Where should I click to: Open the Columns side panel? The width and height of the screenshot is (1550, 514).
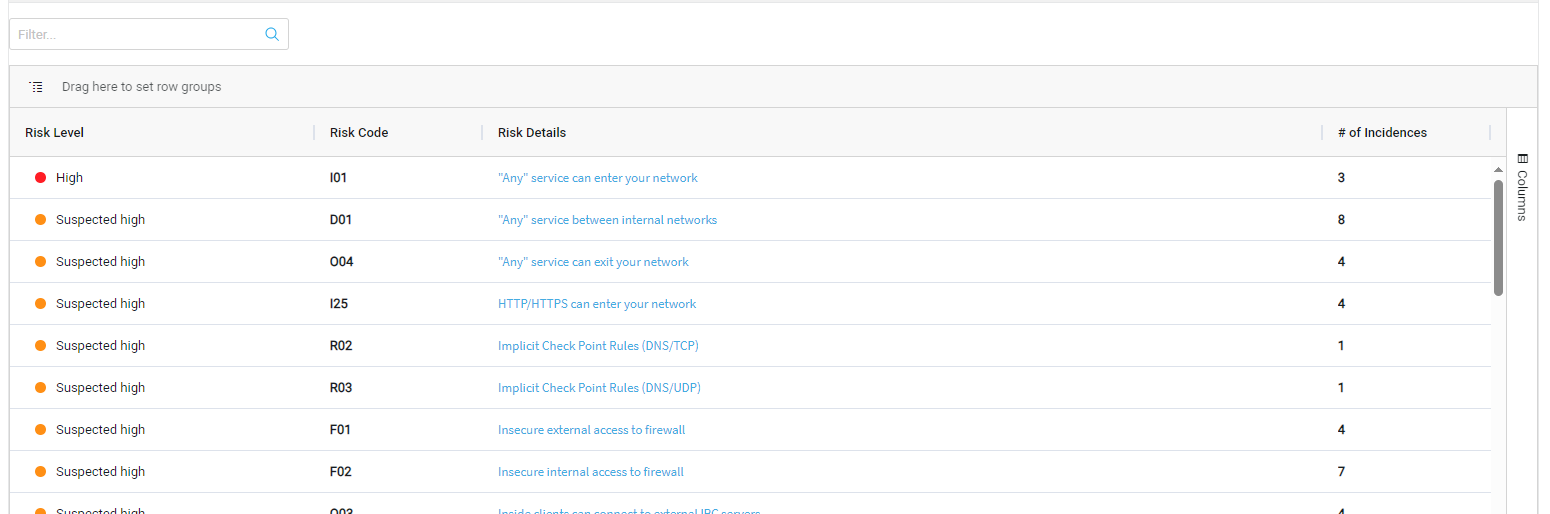(1521, 187)
